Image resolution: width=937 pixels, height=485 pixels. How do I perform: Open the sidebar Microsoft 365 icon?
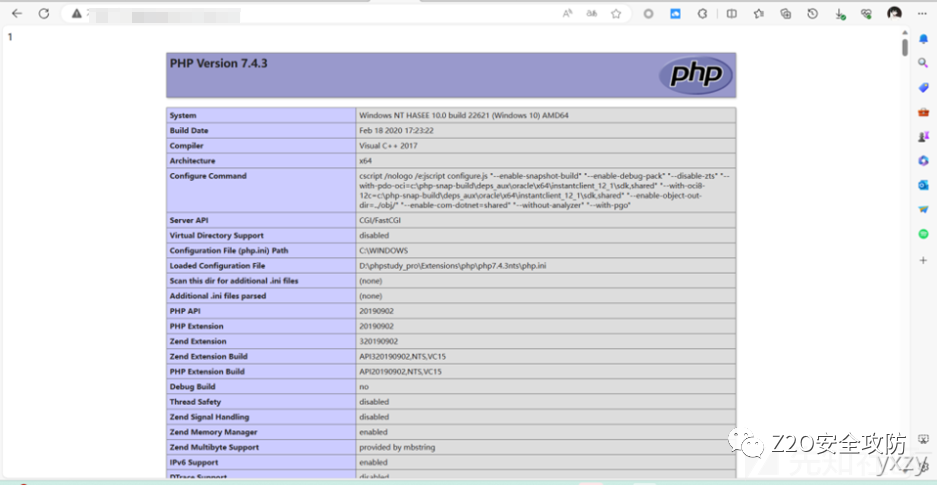pos(923,161)
